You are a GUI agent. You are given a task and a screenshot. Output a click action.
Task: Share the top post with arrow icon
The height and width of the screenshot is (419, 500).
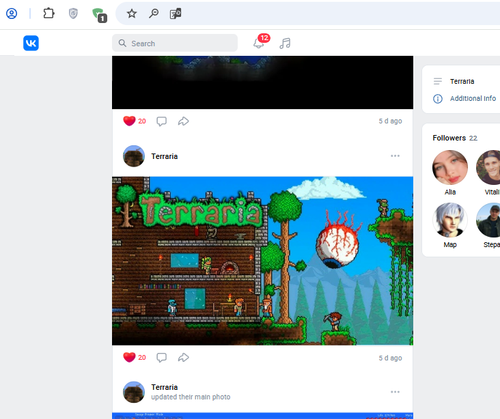[x=183, y=121]
